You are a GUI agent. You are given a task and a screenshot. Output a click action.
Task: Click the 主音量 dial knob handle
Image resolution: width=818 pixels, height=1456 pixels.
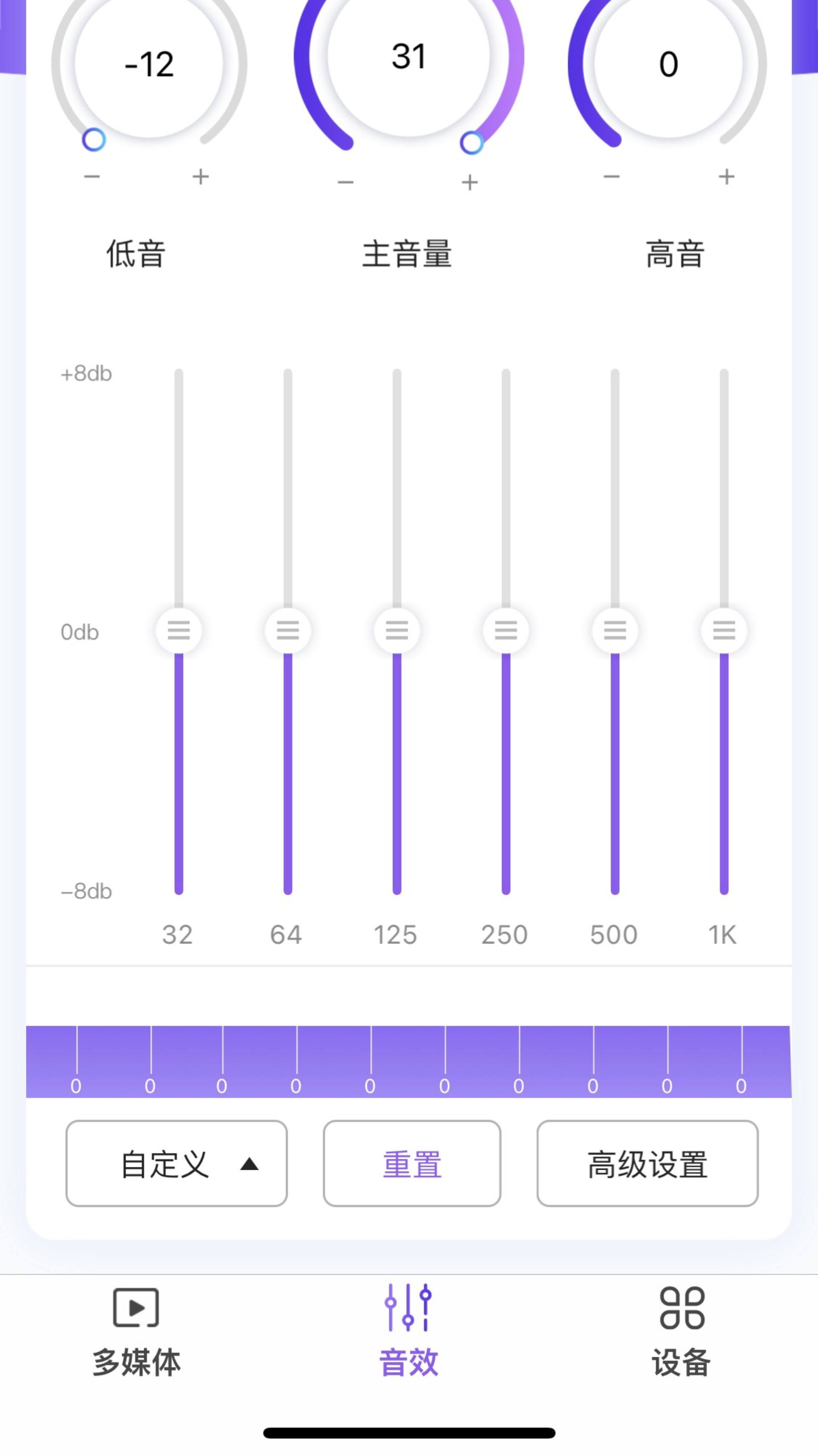[x=472, y=143]
